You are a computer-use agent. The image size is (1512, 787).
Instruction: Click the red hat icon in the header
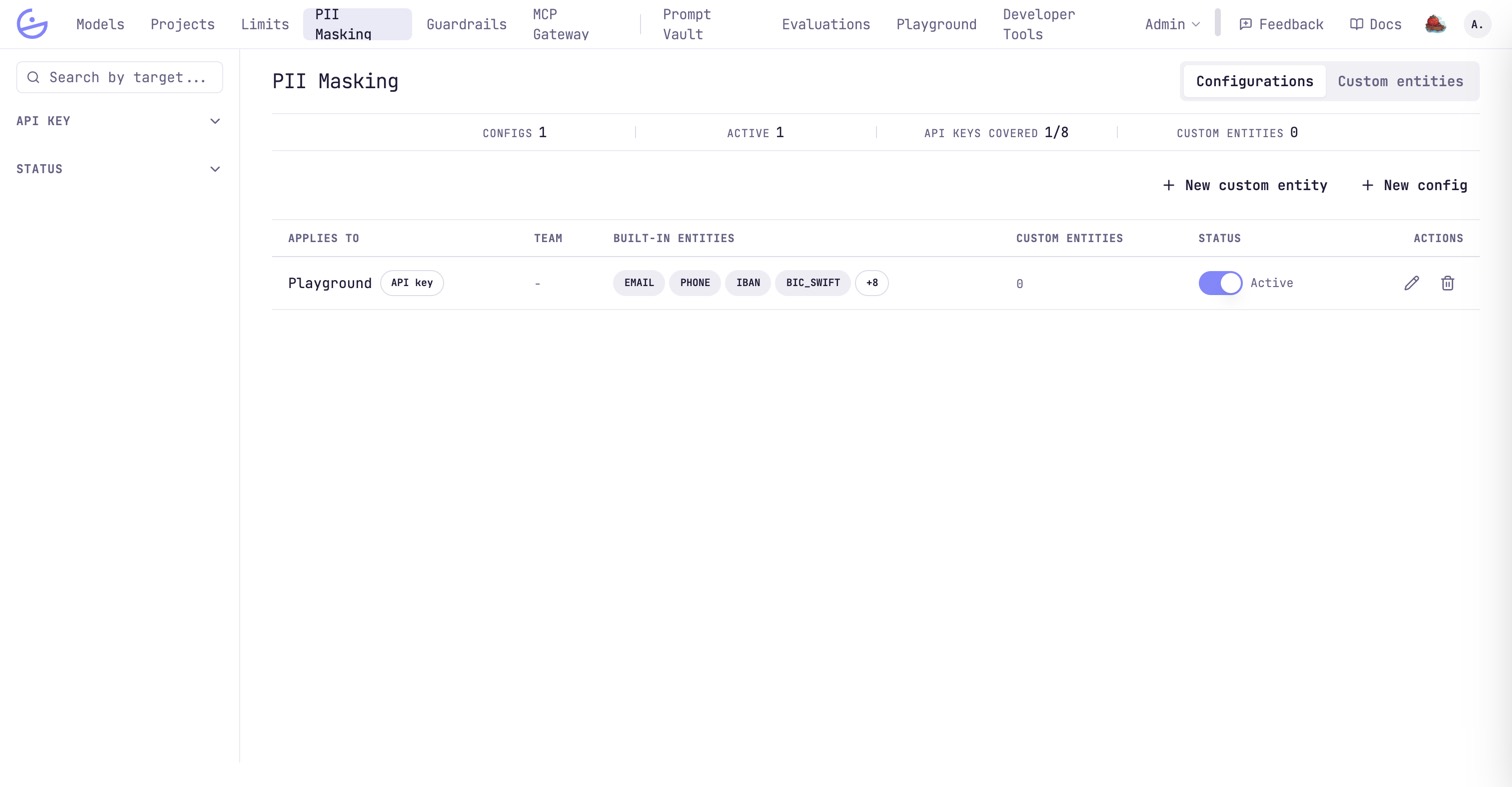(x=1435, y=24)
